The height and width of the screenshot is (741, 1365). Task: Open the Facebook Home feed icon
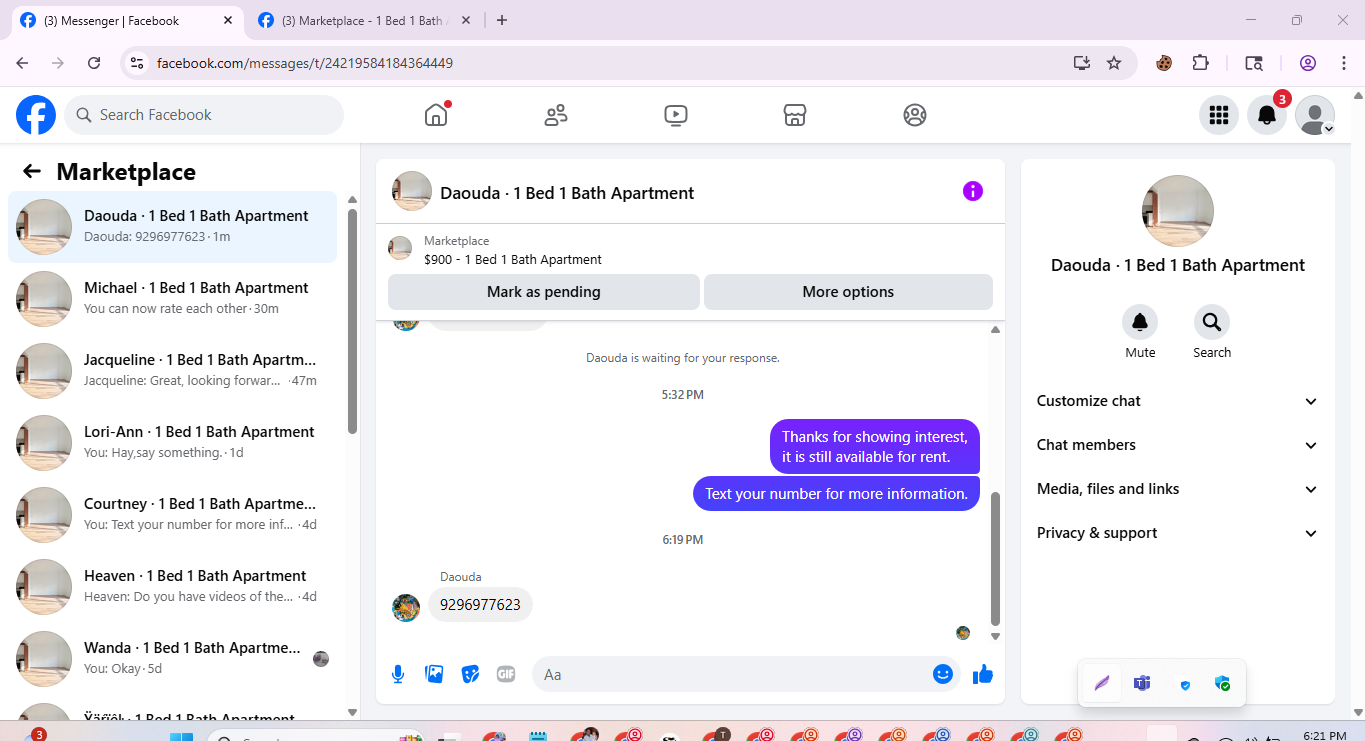436,115
